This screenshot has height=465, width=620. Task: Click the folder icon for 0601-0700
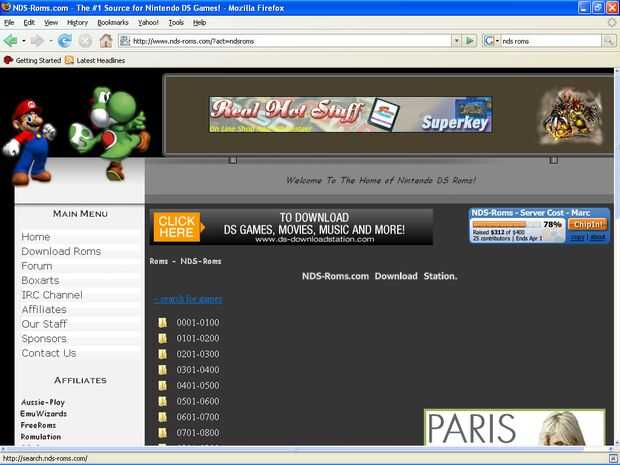click(x=163, y=417)
